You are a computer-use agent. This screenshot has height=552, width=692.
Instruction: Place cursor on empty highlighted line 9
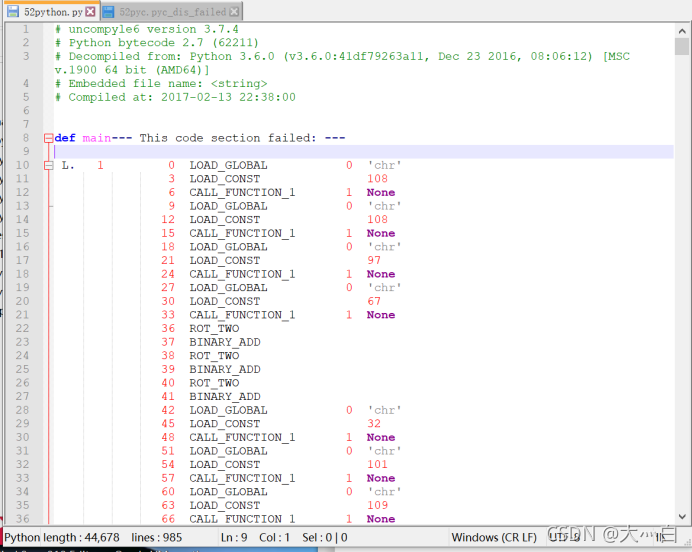coord(364,152)
